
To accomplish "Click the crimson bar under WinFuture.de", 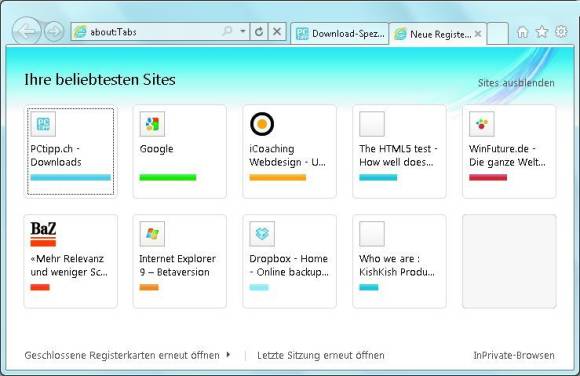I will point(488,178).
